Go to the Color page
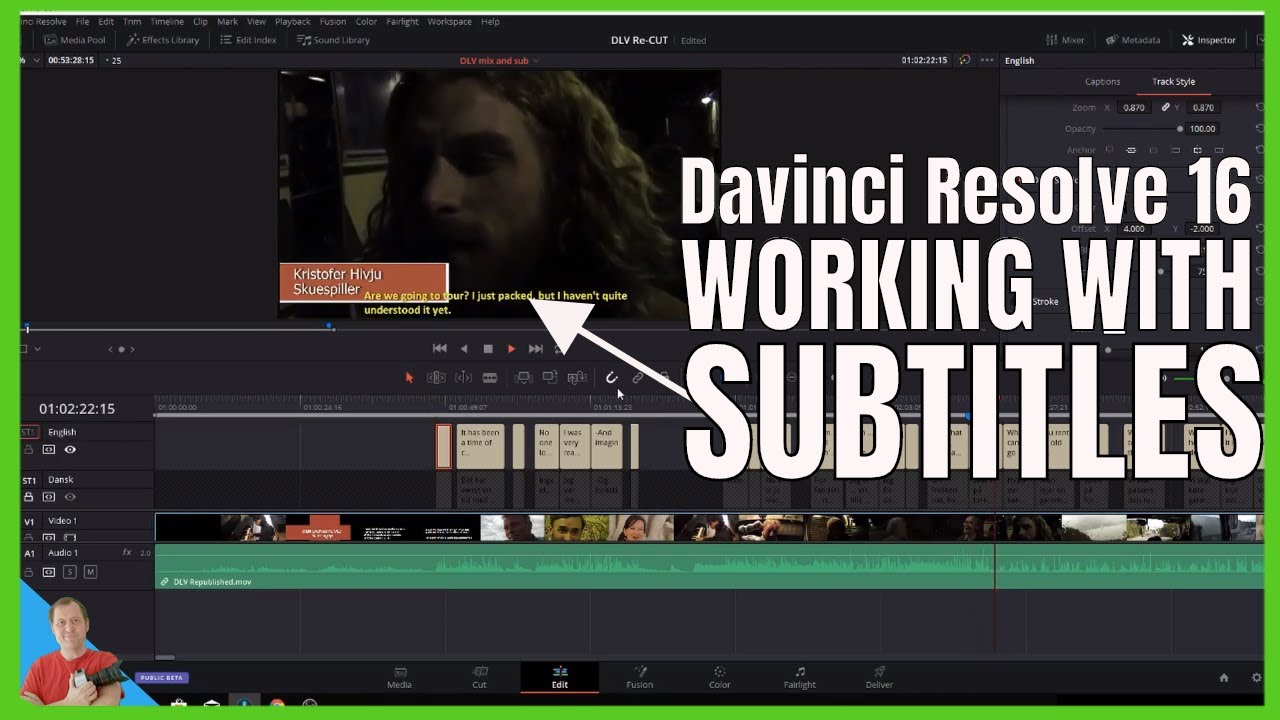The height and width of the screenshot is (720, 1280). point(719,677)
